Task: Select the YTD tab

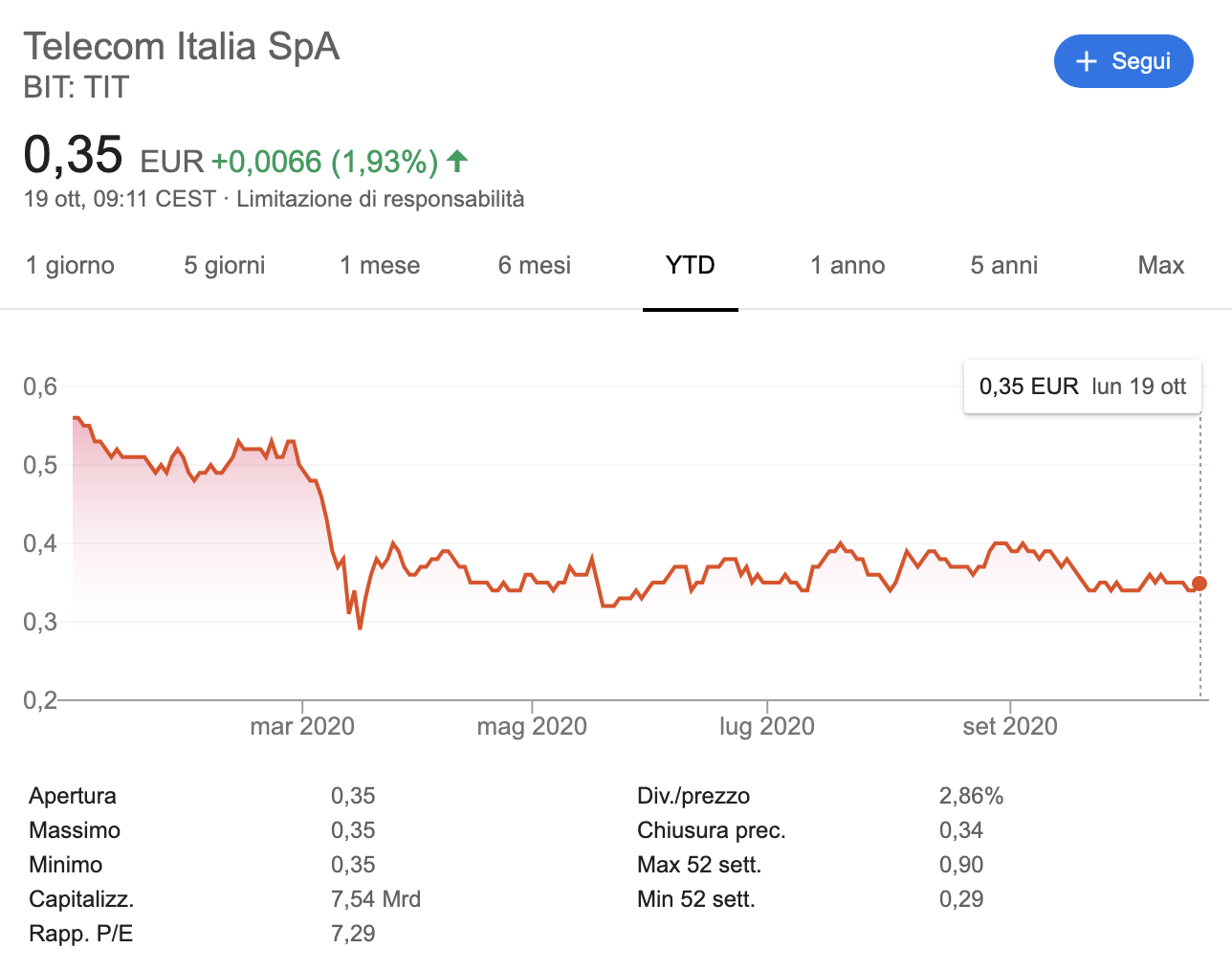Action: tap(690, 265)
